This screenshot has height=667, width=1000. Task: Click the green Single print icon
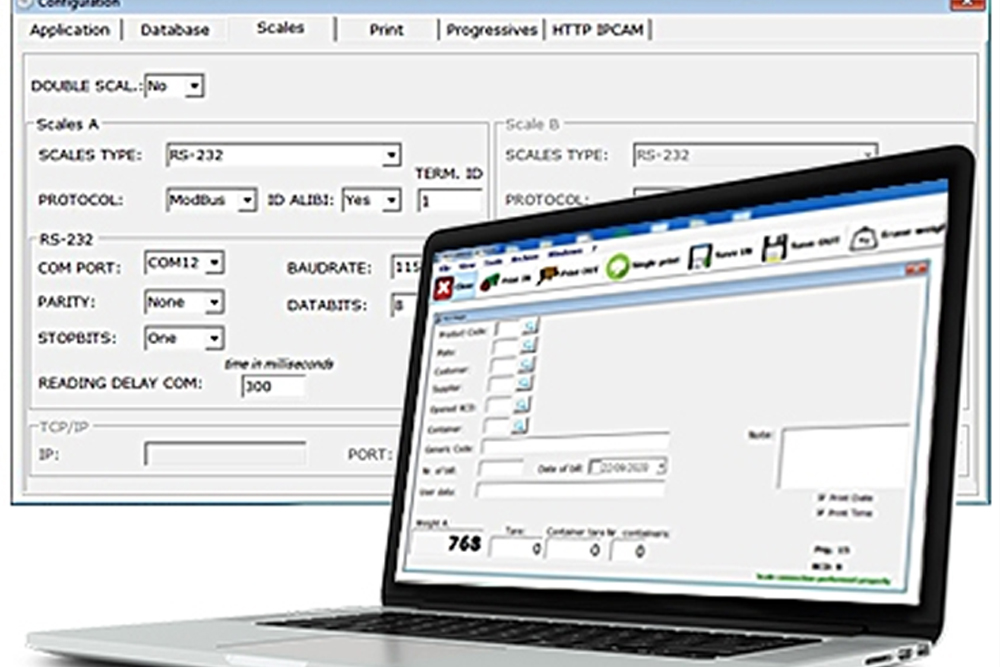(620, 267)
